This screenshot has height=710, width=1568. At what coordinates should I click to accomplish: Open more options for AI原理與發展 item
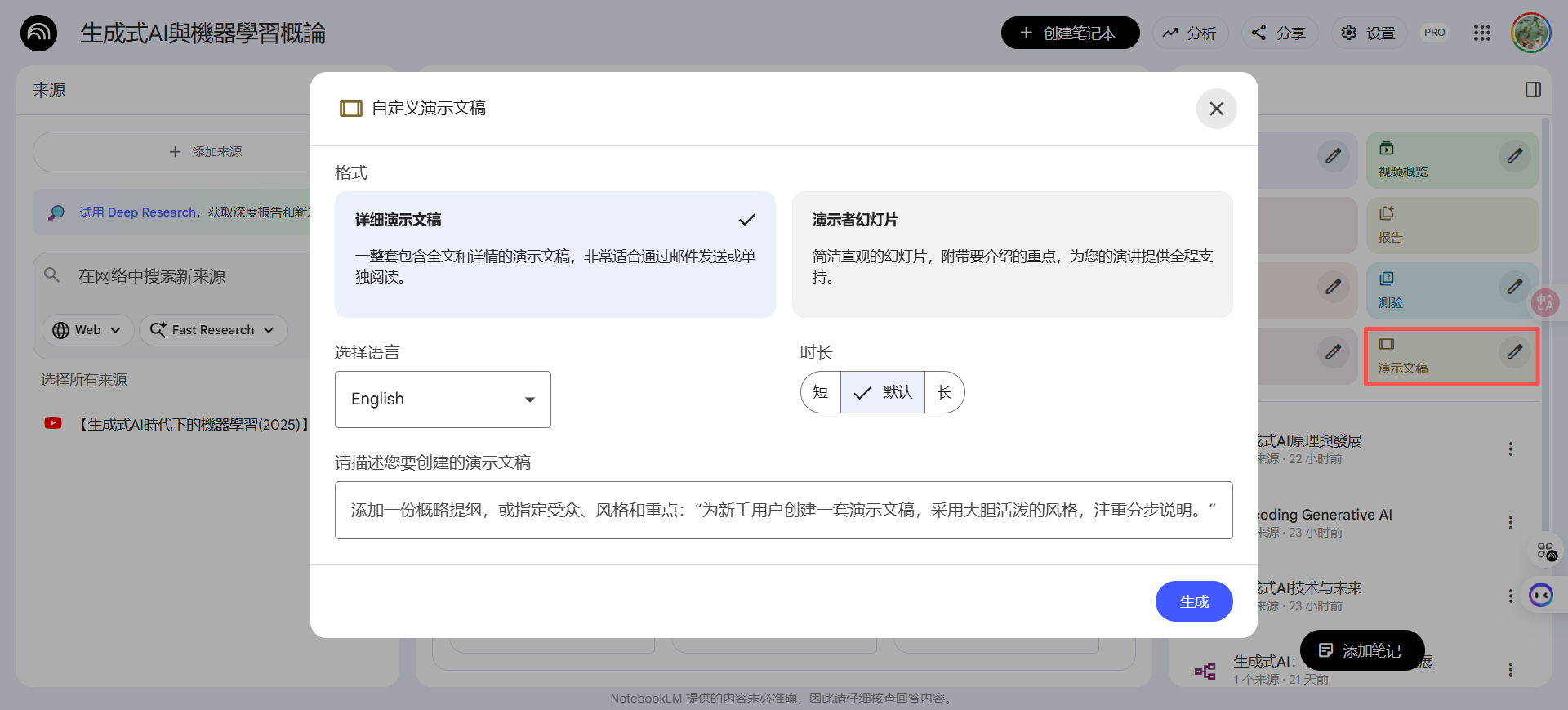click(x=1510, y=449)
